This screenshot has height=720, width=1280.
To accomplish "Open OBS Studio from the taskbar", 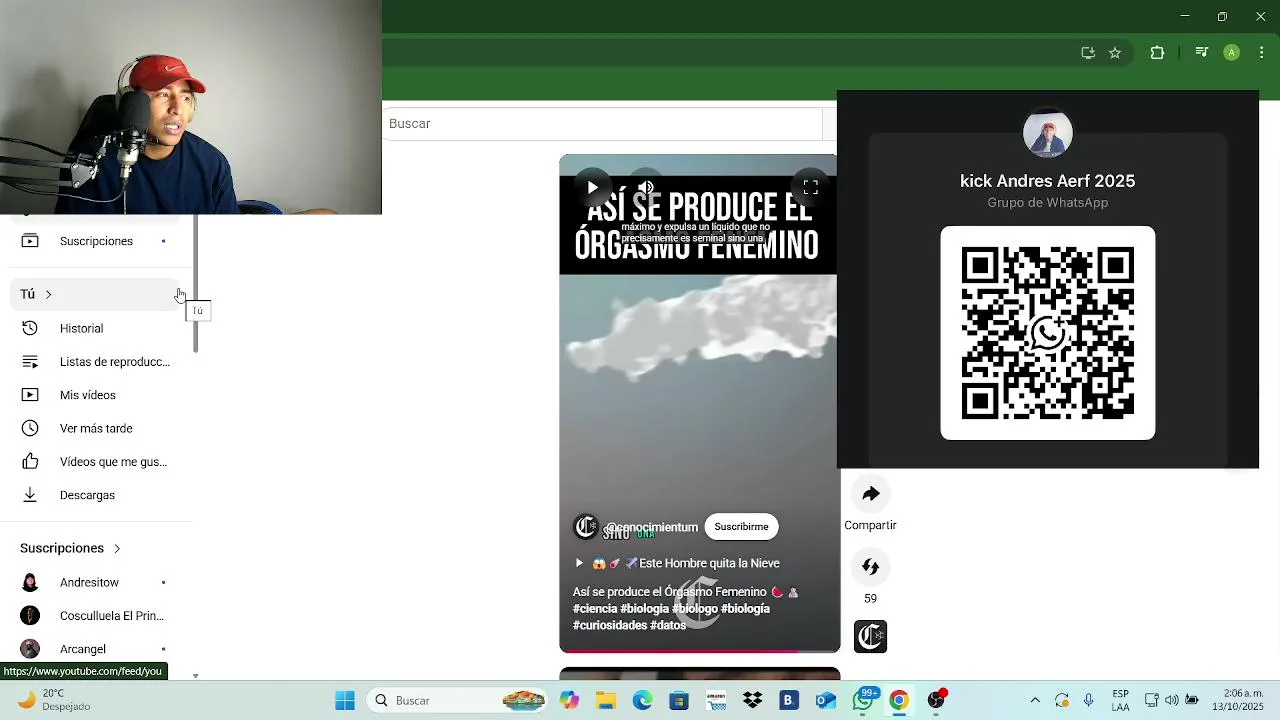I will (x=936, y=701).
